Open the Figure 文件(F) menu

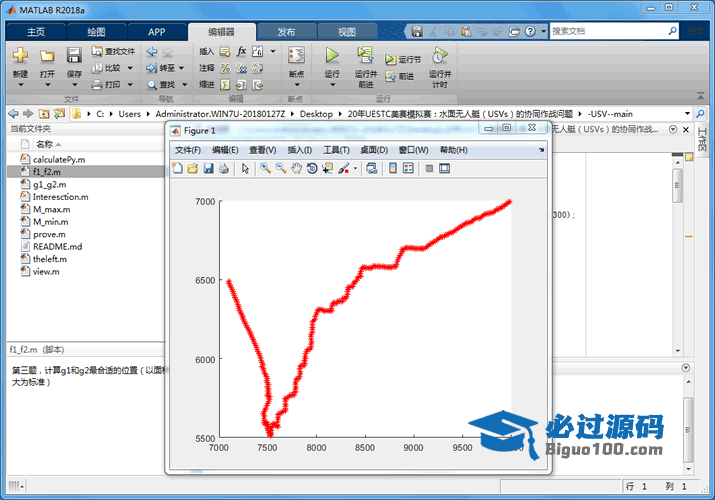[188, 150]
